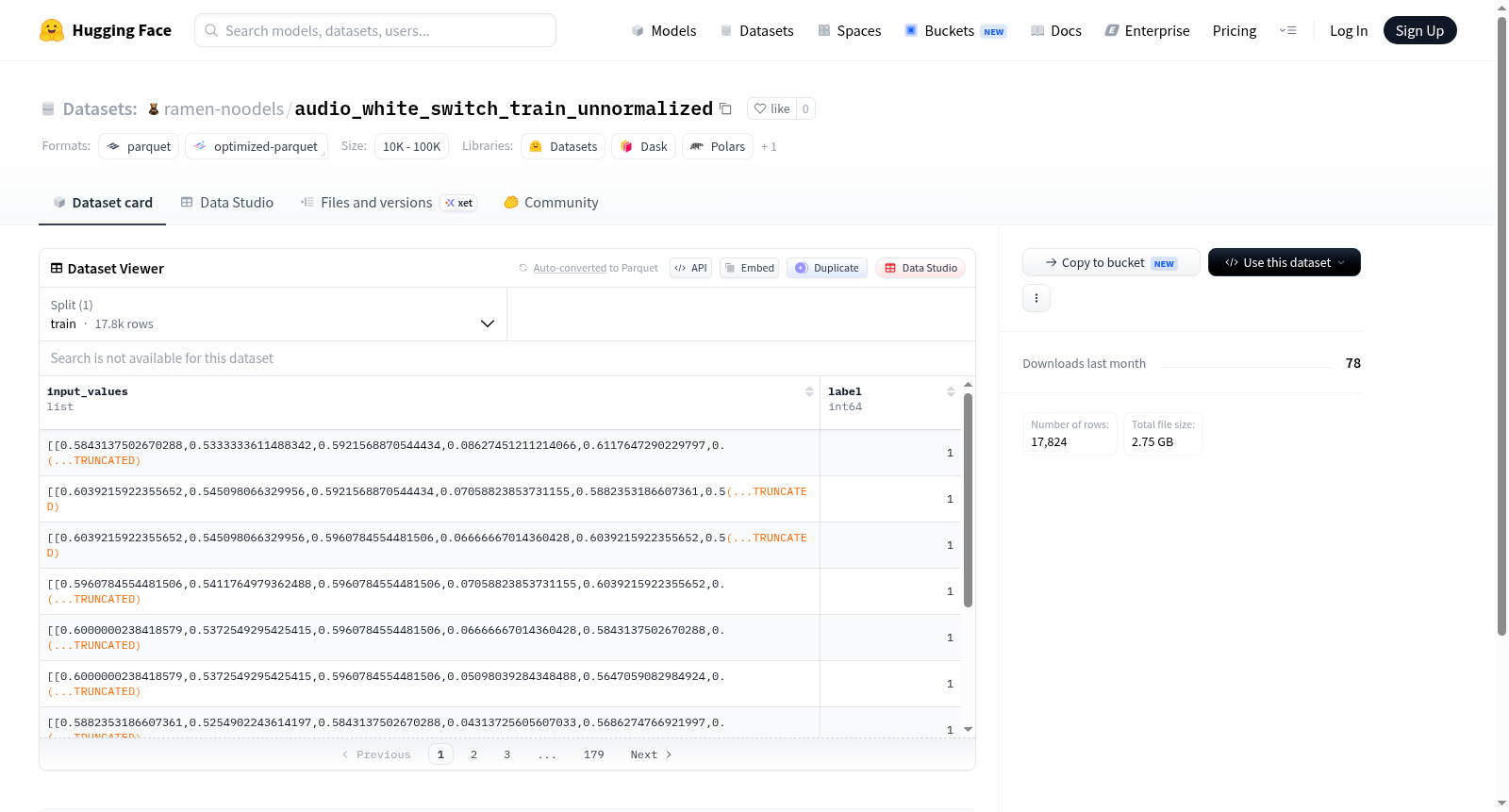Open Log In link
Viewport: 1509px width, 812px height.
[x=1349, y=30]
